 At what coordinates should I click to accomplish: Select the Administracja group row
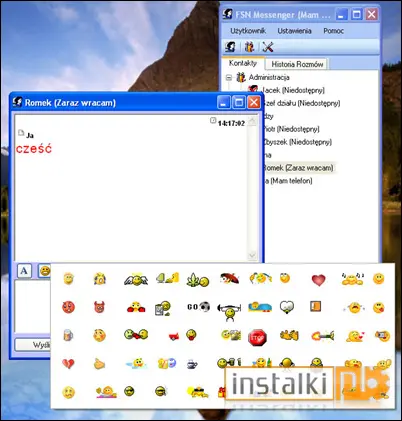[x=269, y=78]
